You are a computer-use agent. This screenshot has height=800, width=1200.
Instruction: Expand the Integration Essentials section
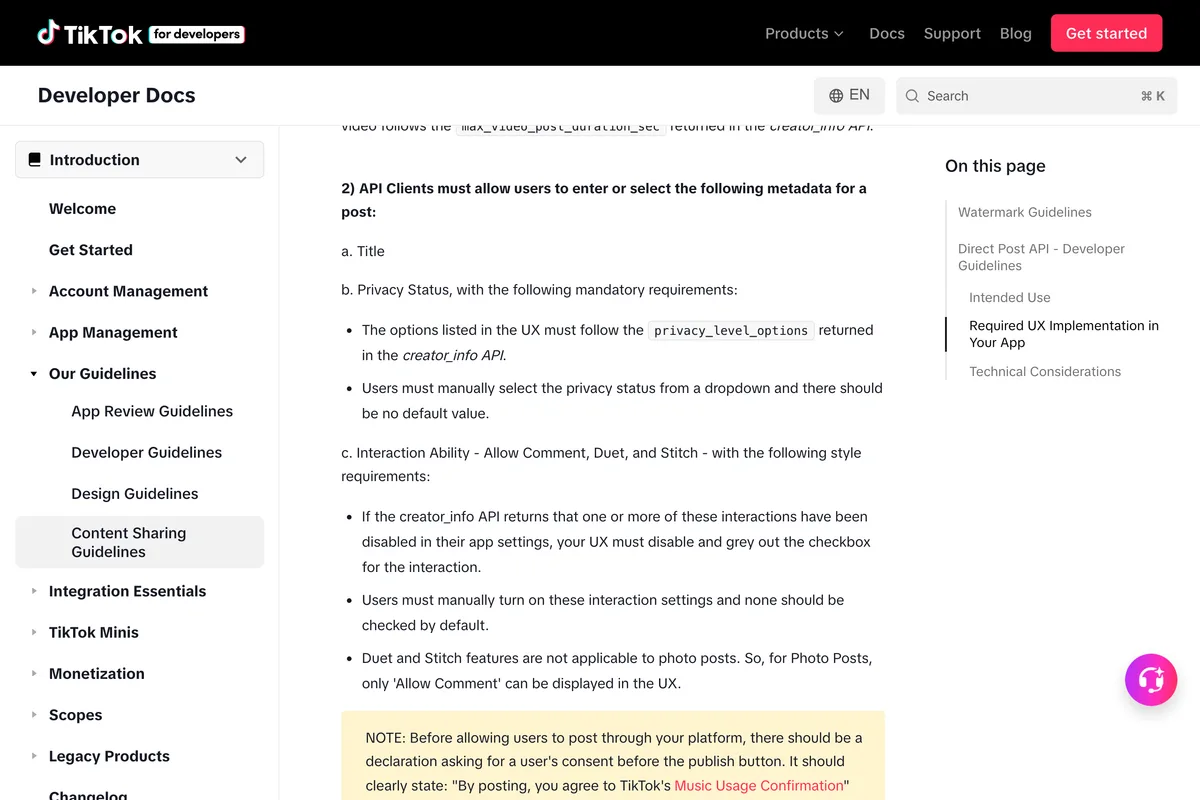[127, 591]
